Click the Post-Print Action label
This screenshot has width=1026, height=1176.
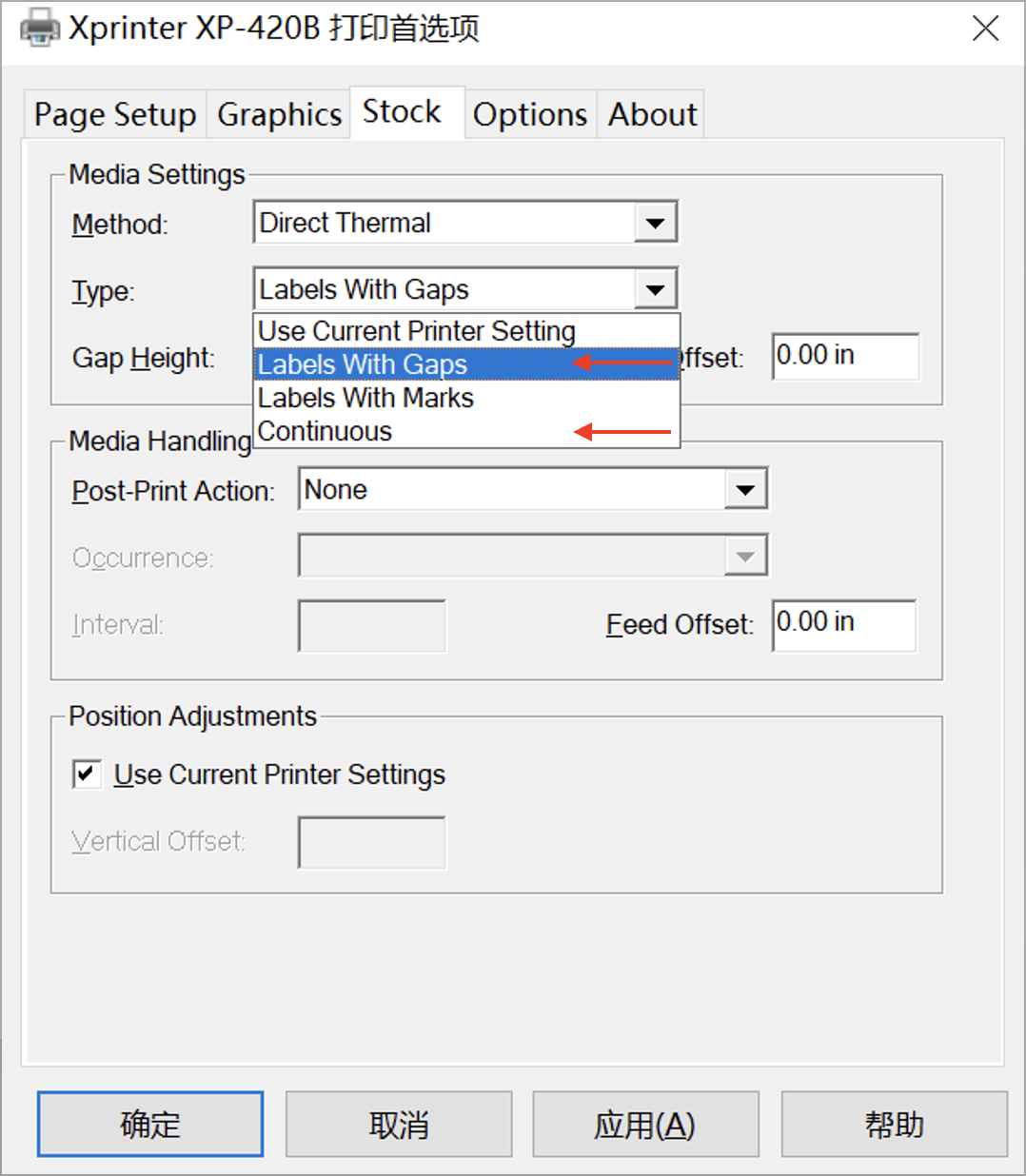173,491
